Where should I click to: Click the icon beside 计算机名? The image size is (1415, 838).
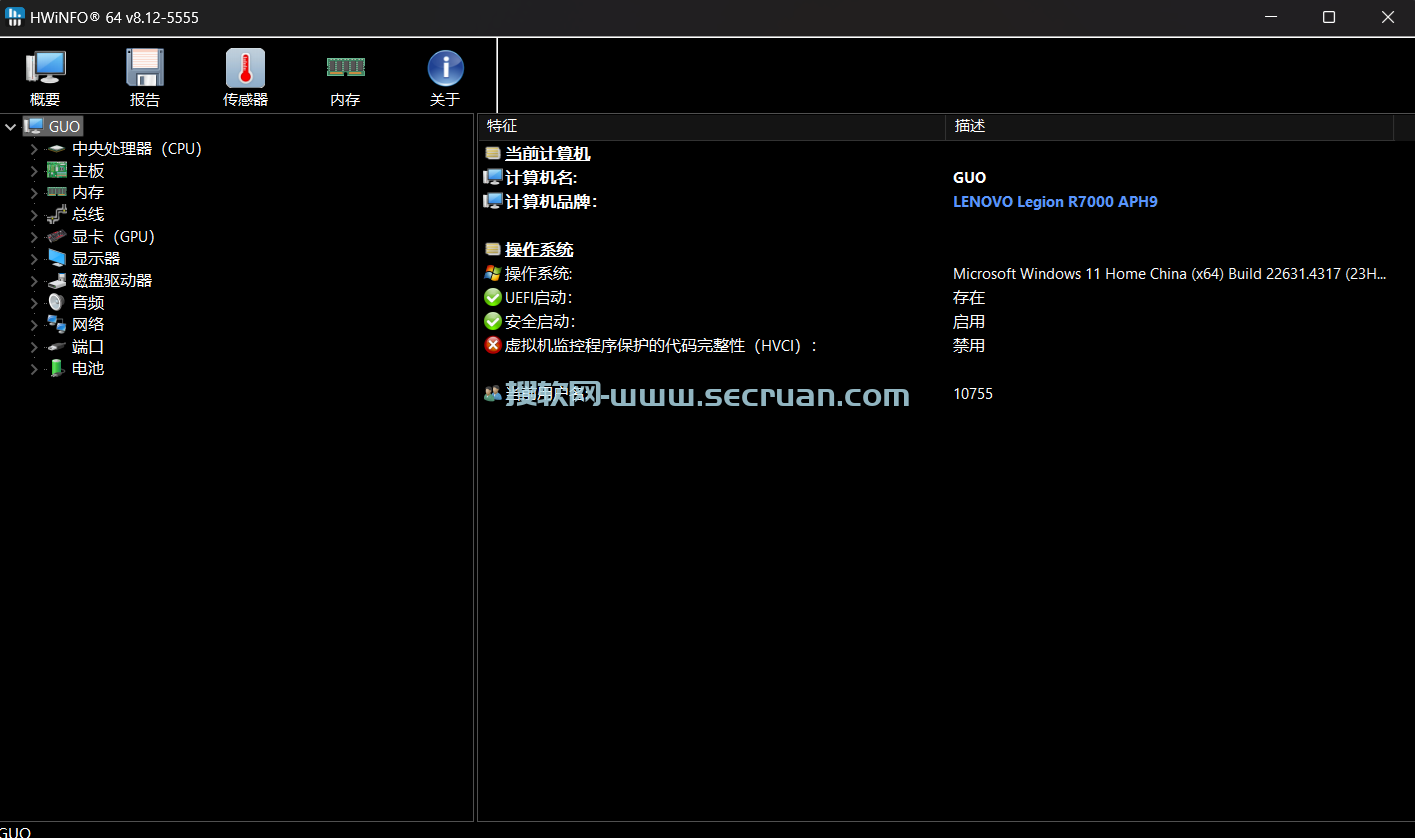click(x=492, y=177)
